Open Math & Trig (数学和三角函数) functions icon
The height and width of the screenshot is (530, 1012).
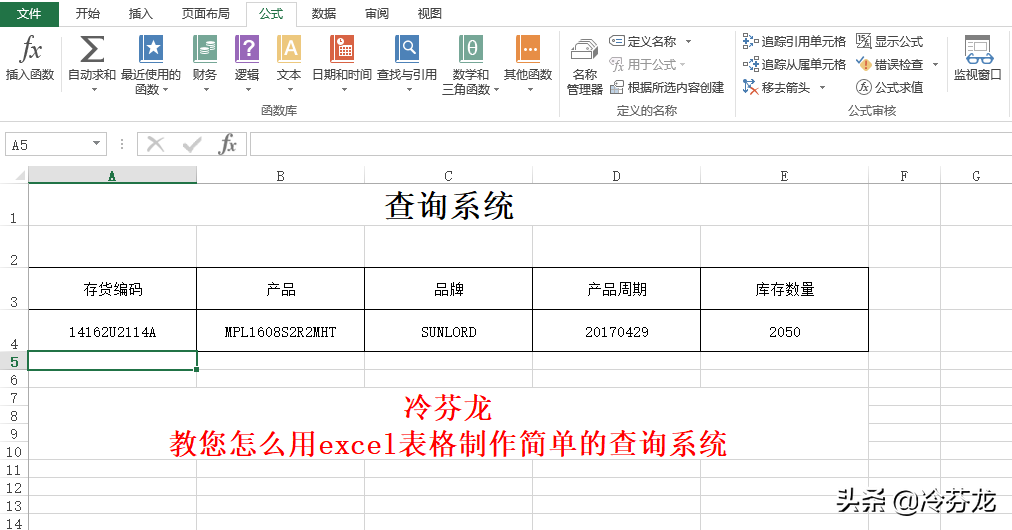coord(471,50)
